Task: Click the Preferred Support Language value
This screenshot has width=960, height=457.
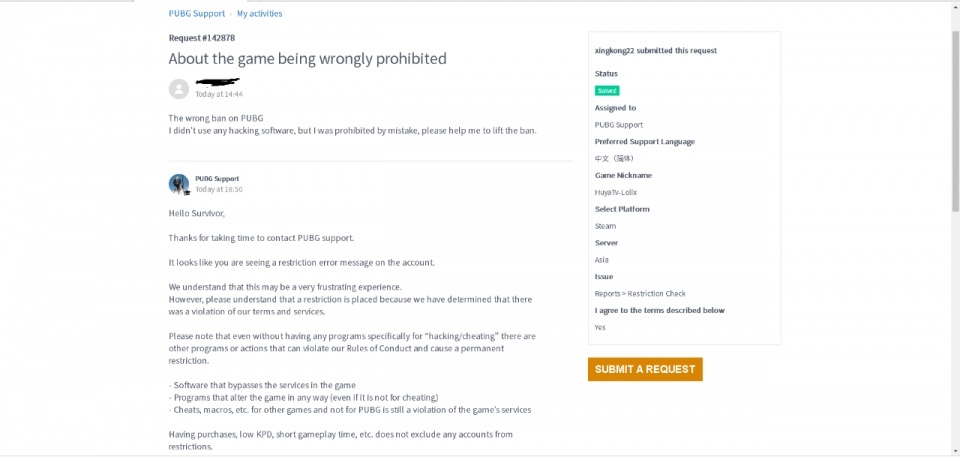Action: click(614, 158)
